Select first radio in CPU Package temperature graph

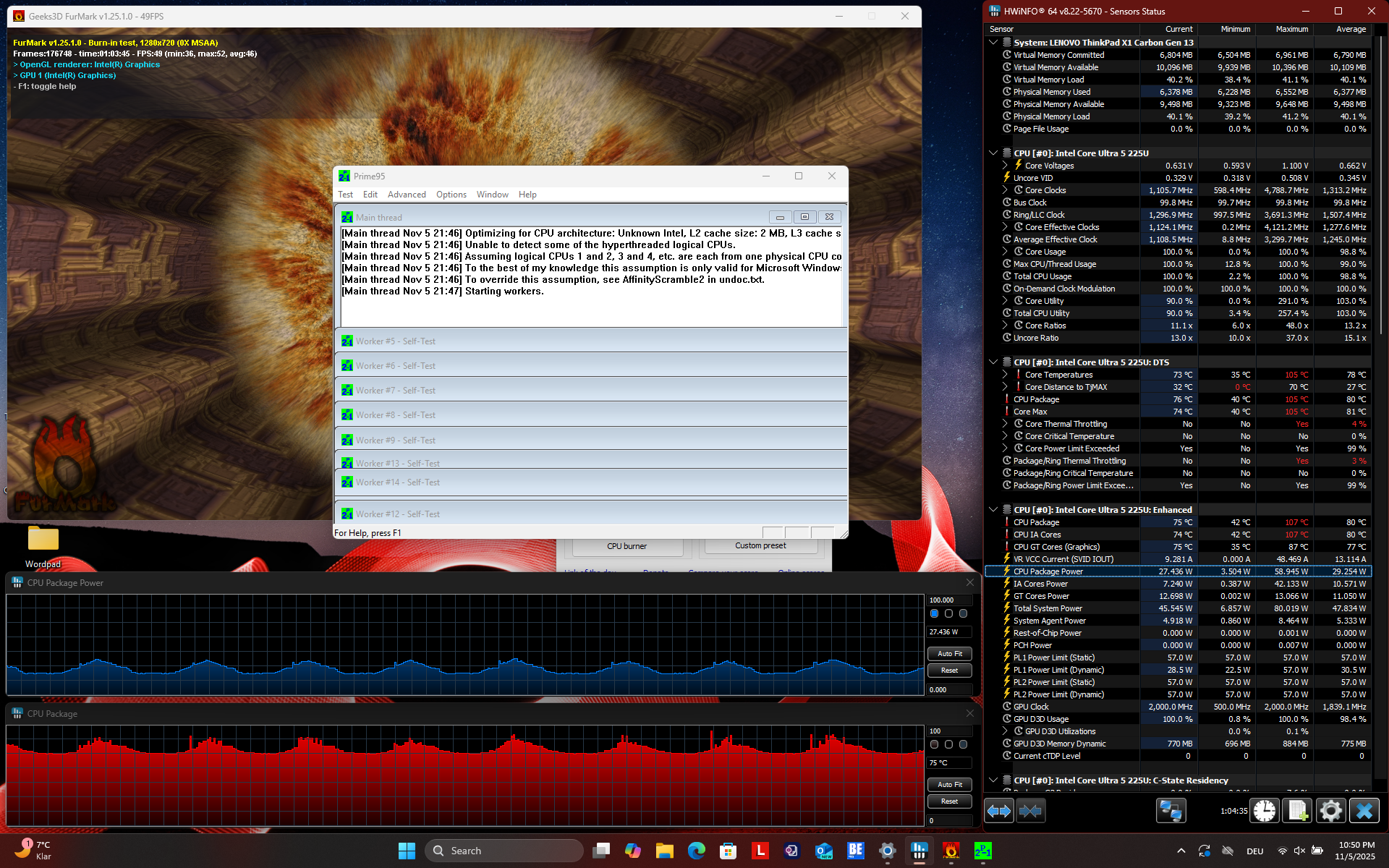(x=934, y=744)
